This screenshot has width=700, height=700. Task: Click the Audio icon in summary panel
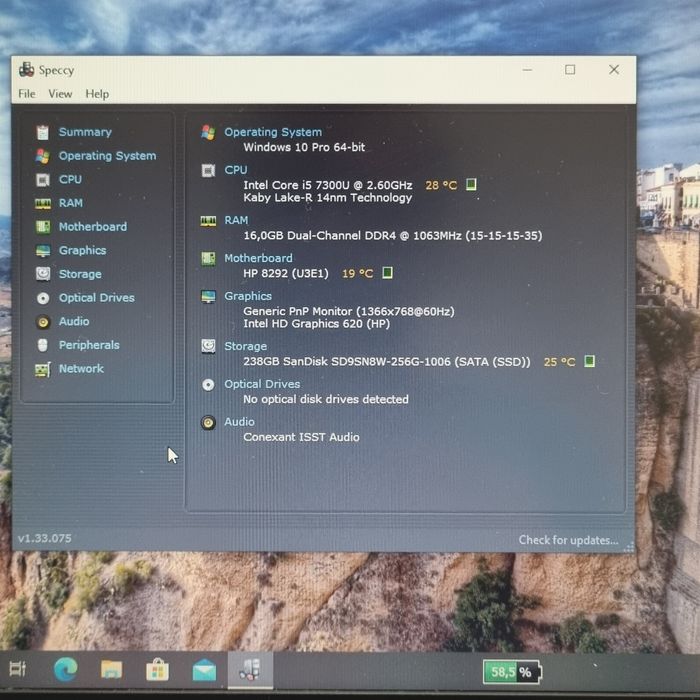(208, 422)
